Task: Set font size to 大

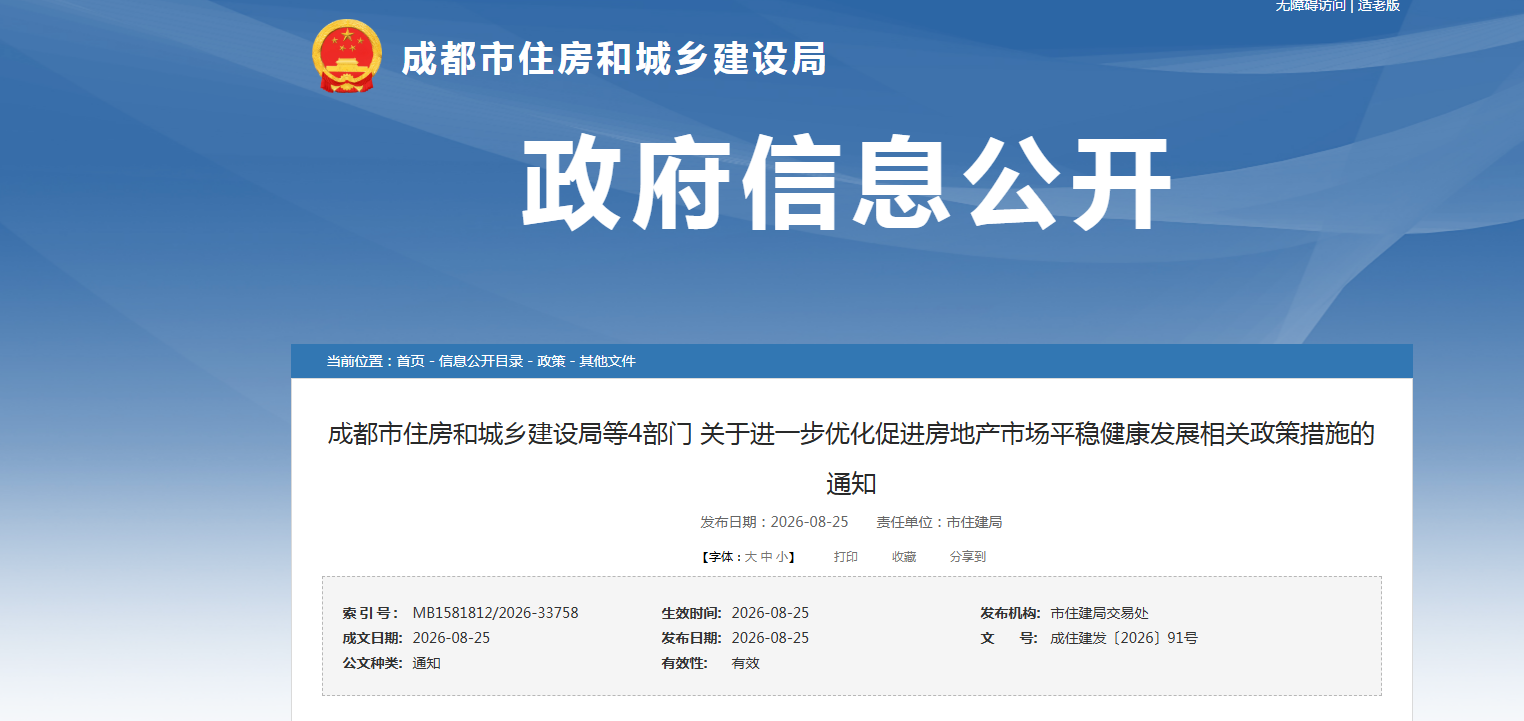Action: [751, 557]
